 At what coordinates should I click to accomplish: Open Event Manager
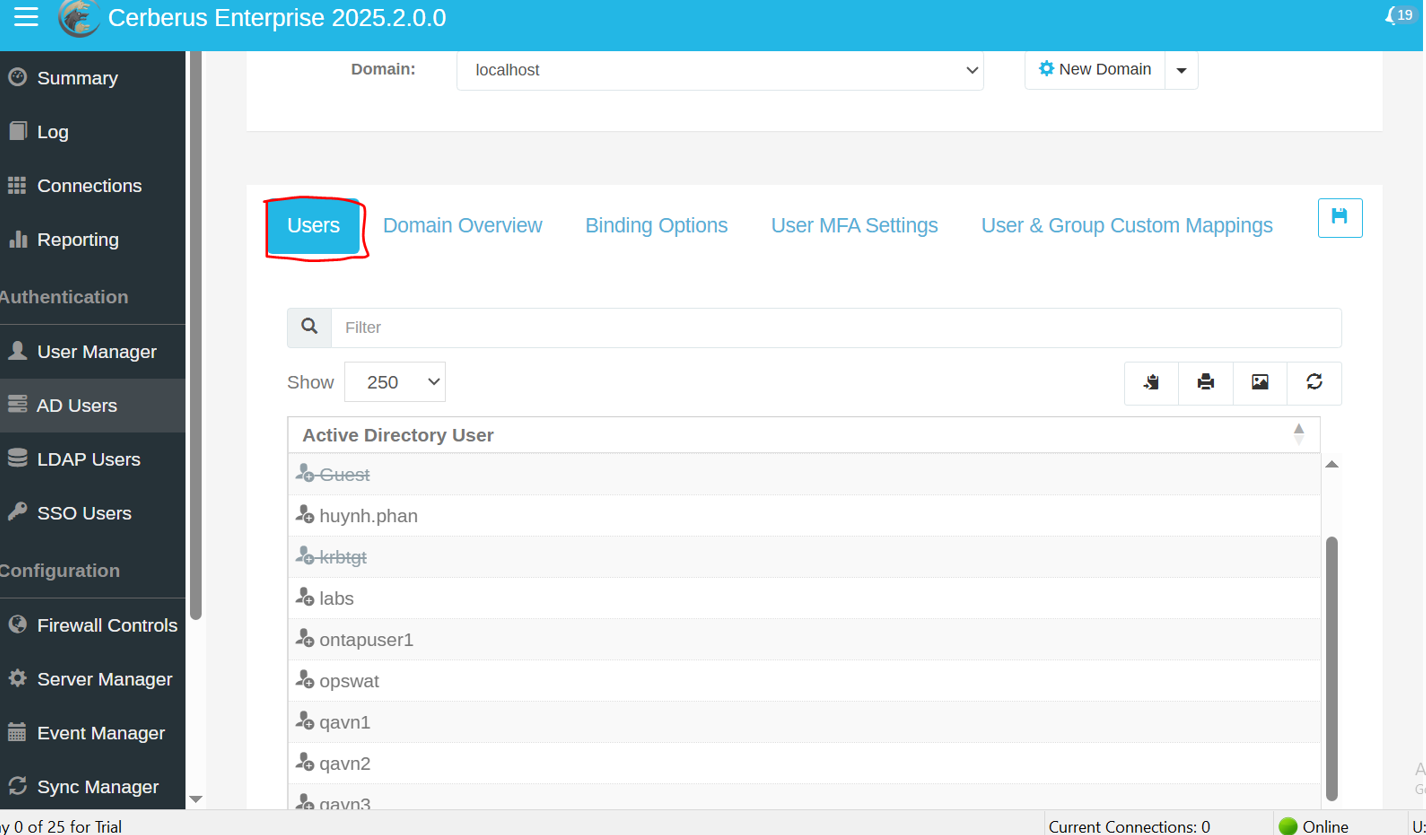[x=100, y=734]
